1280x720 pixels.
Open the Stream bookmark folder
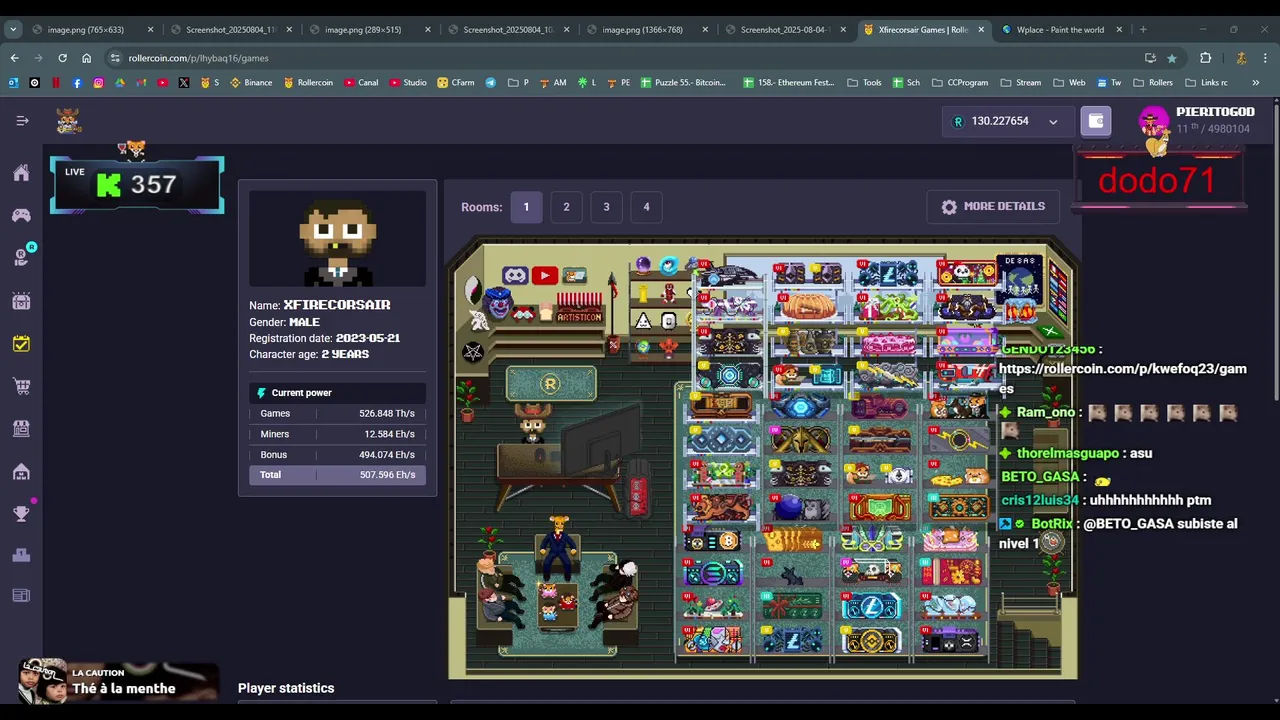click(1020, 82)
